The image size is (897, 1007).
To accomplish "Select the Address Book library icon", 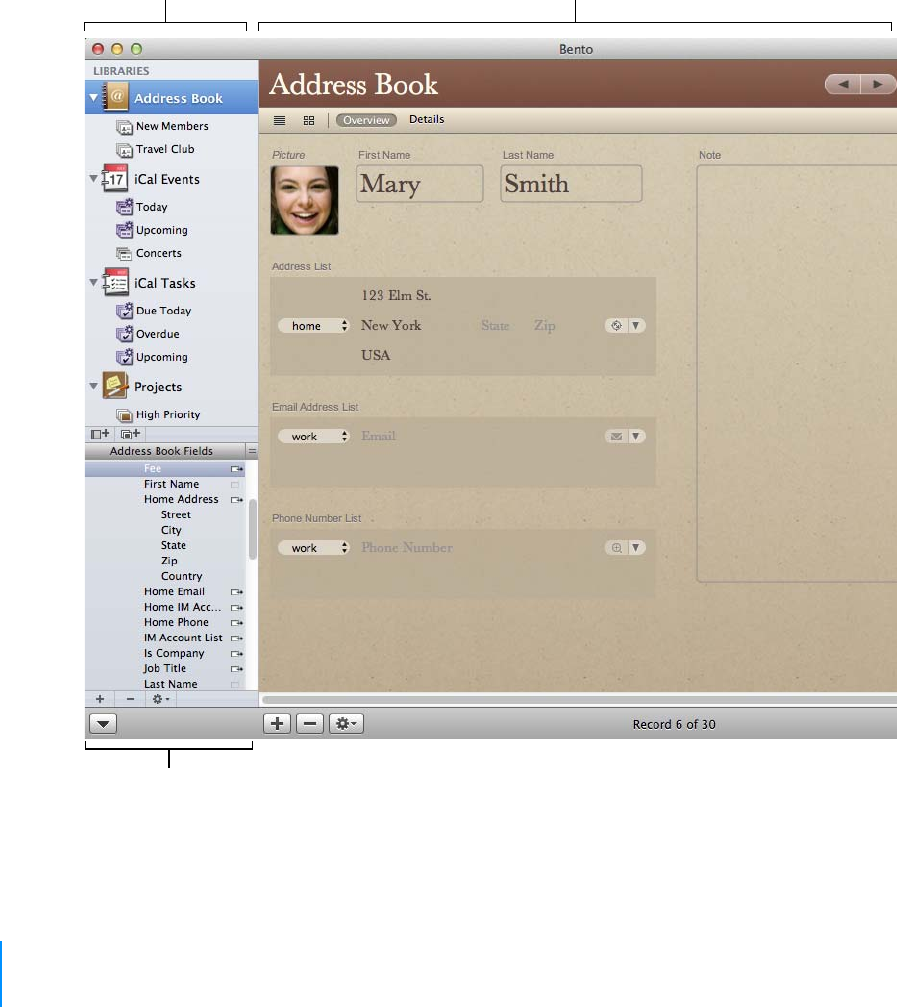I will click(116, 97).
